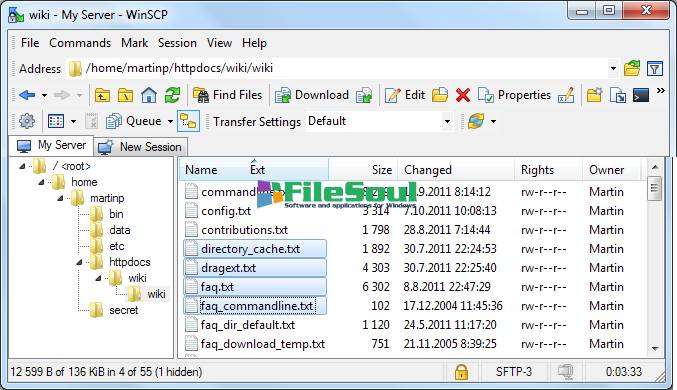Click SFTP-3 protocol in status bar
Image resolution: width=677 pixels, height=390 pixels.
(514, 372)
